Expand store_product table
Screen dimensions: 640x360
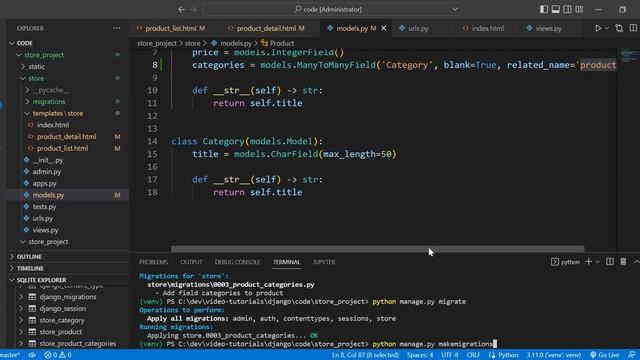pyautogui.click(x=21, y=332)
